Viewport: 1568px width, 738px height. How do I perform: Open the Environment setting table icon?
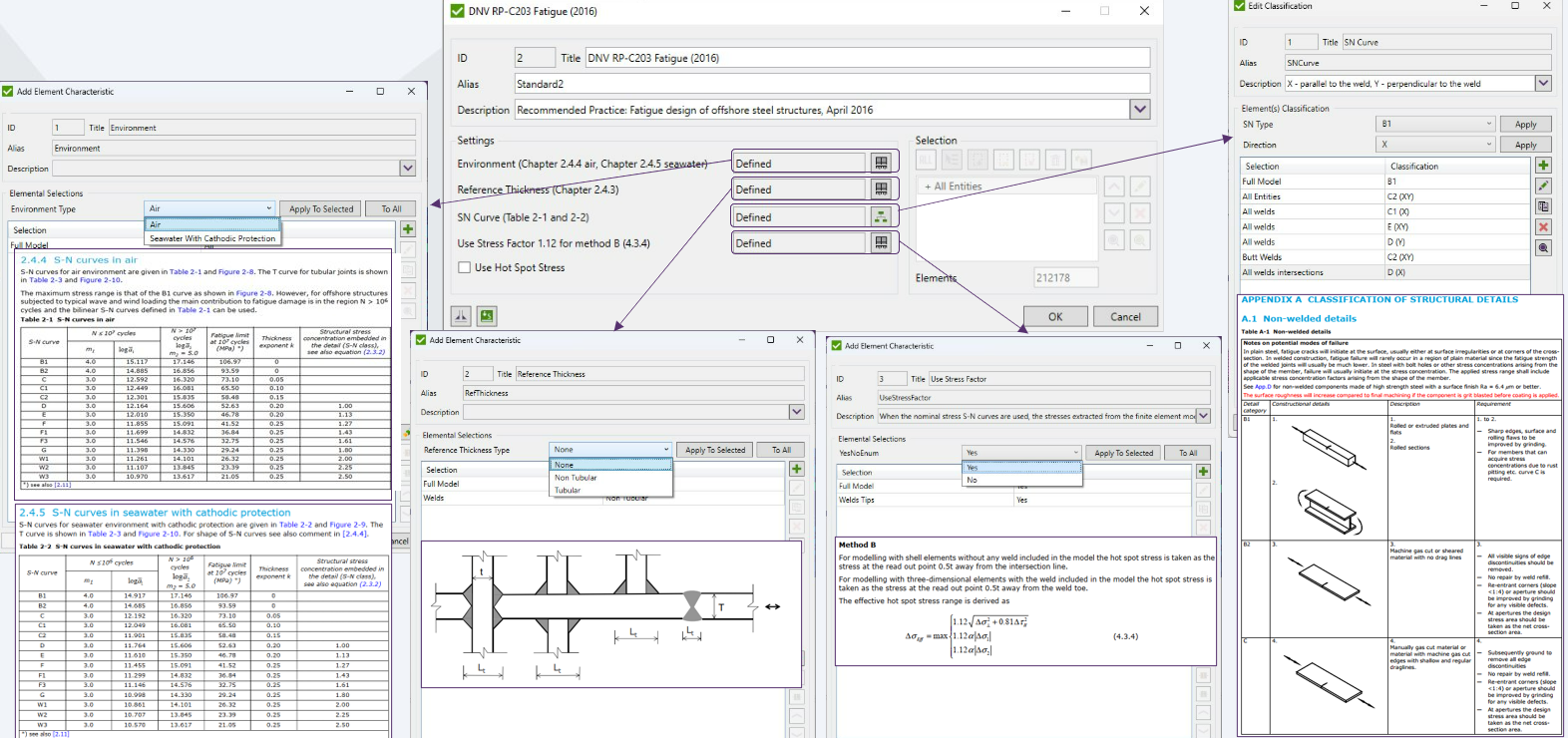(881, 163)
